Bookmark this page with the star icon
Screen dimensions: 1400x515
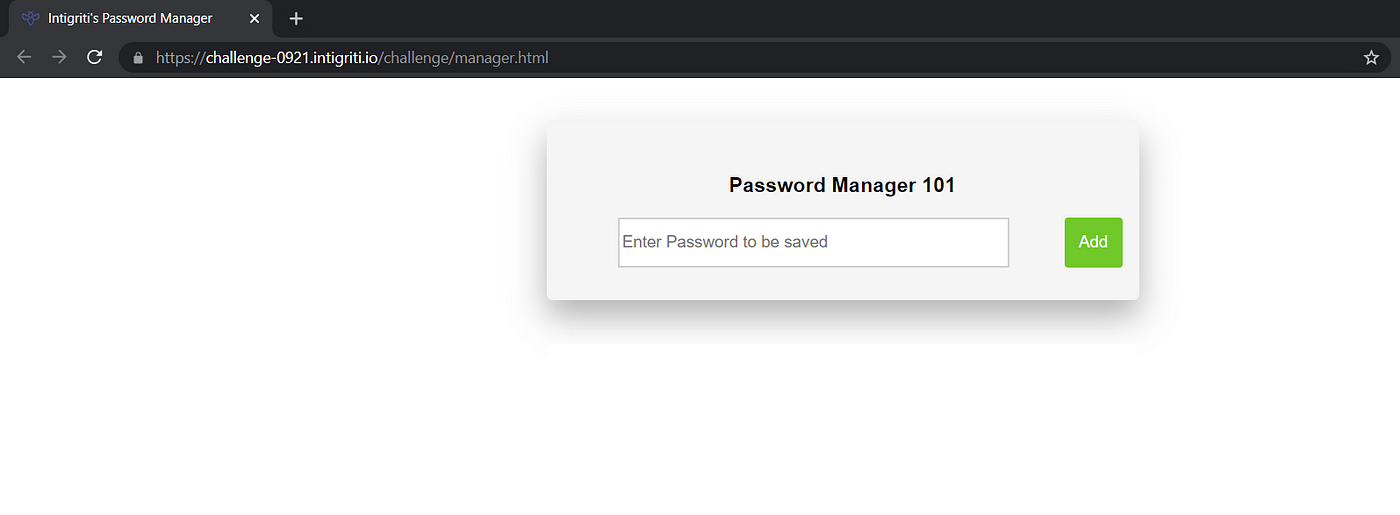coord(1371,58)
